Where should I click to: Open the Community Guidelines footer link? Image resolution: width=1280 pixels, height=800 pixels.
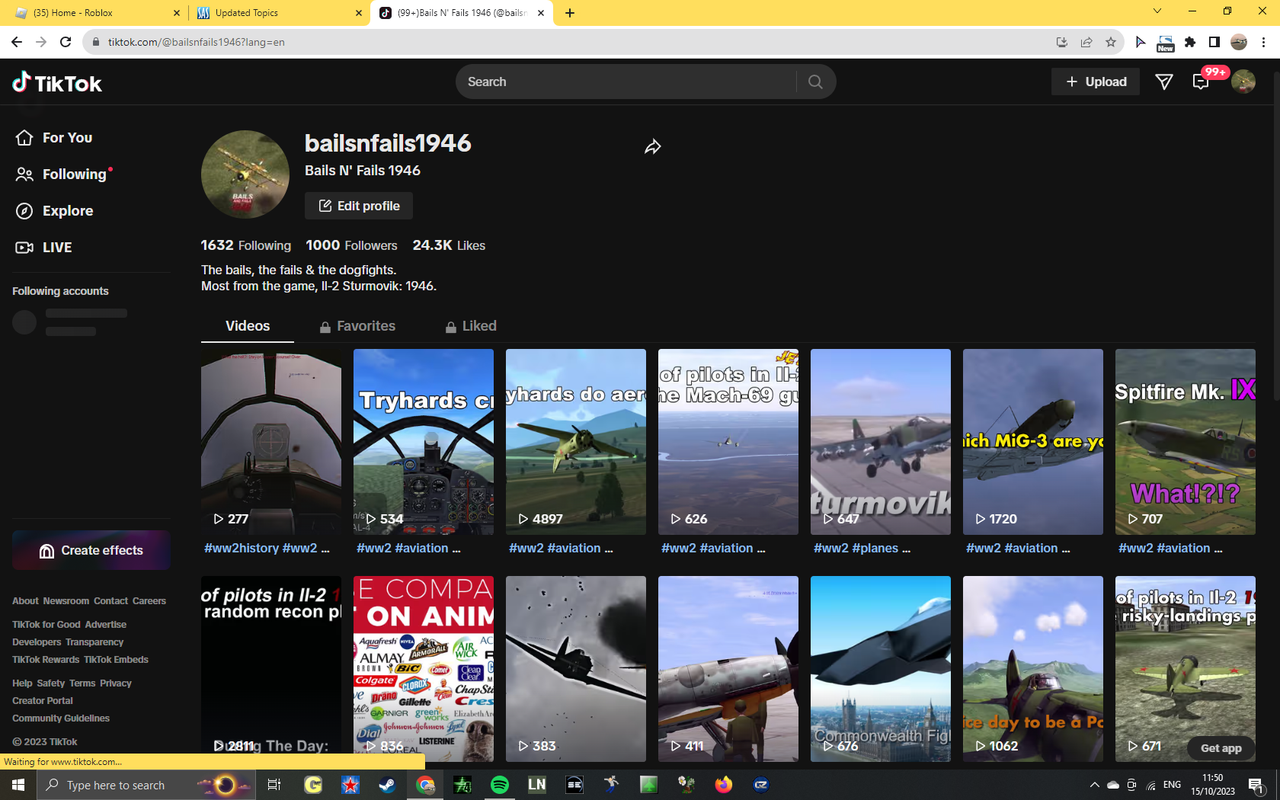(x=61, y=718)
